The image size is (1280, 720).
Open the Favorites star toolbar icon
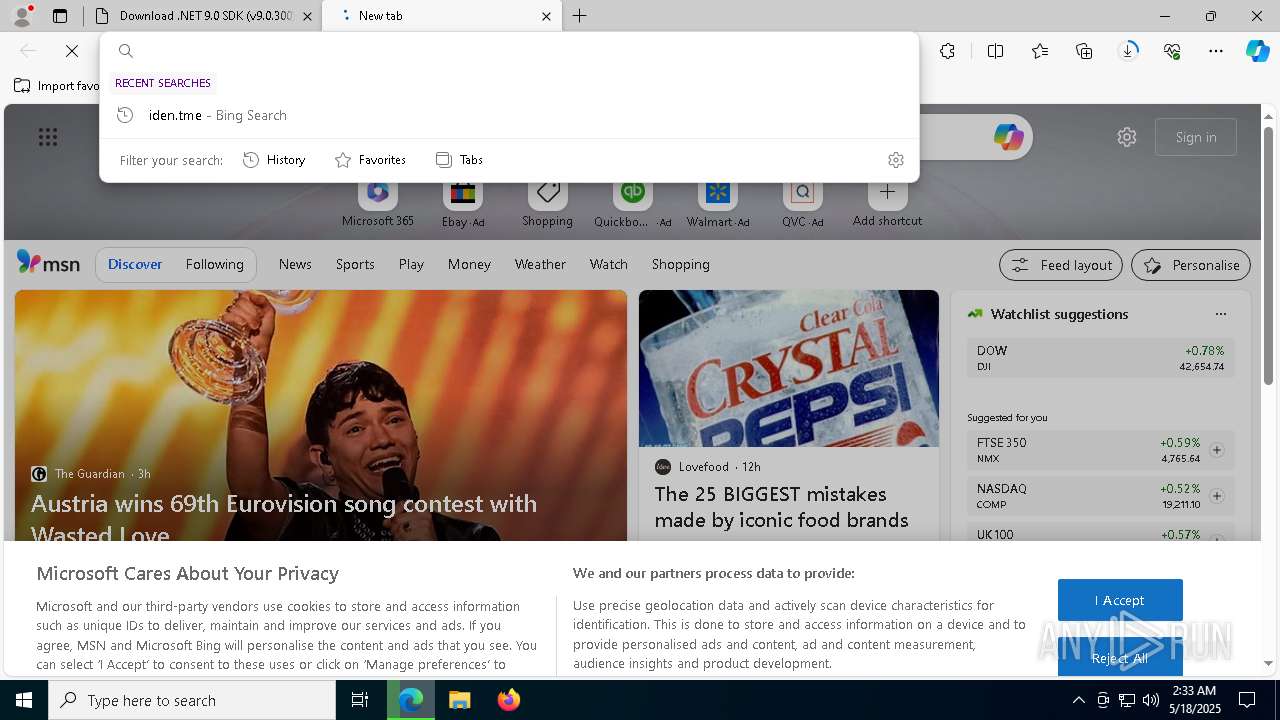(x=1040, y=51)
